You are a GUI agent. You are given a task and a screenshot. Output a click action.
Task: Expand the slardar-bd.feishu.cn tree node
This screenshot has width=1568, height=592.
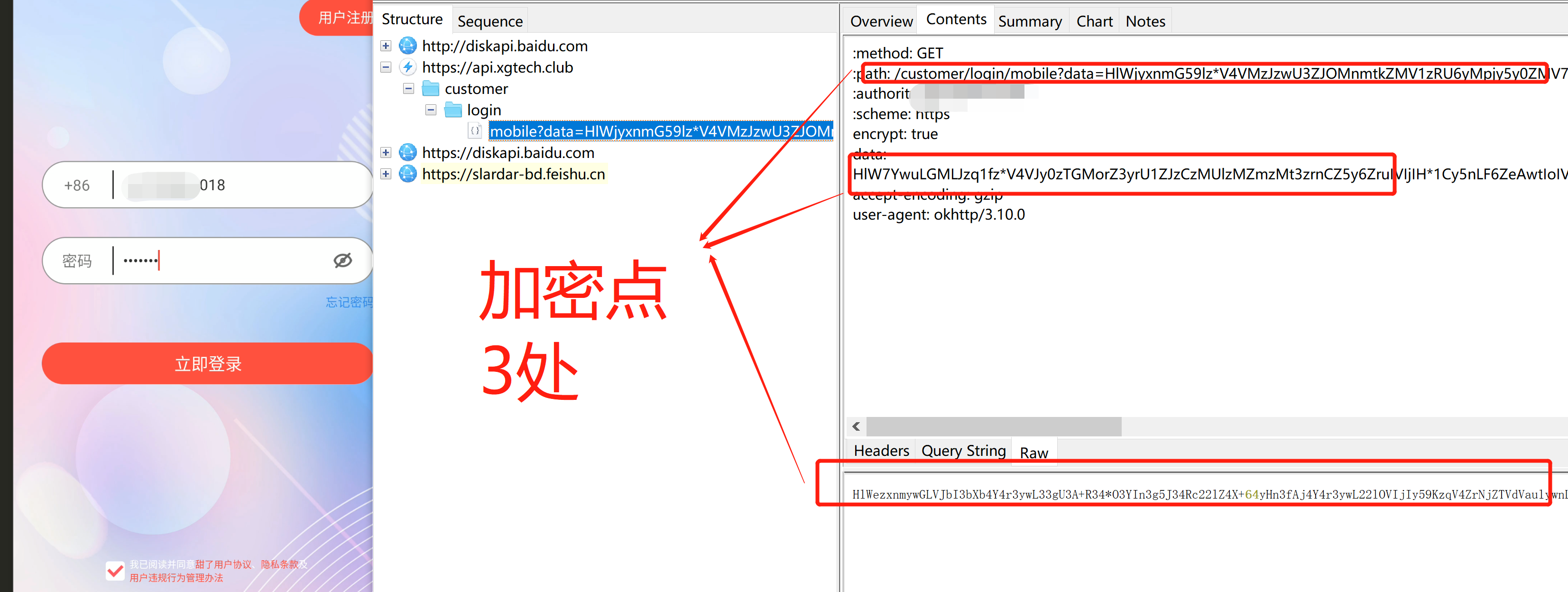[385, 174]
